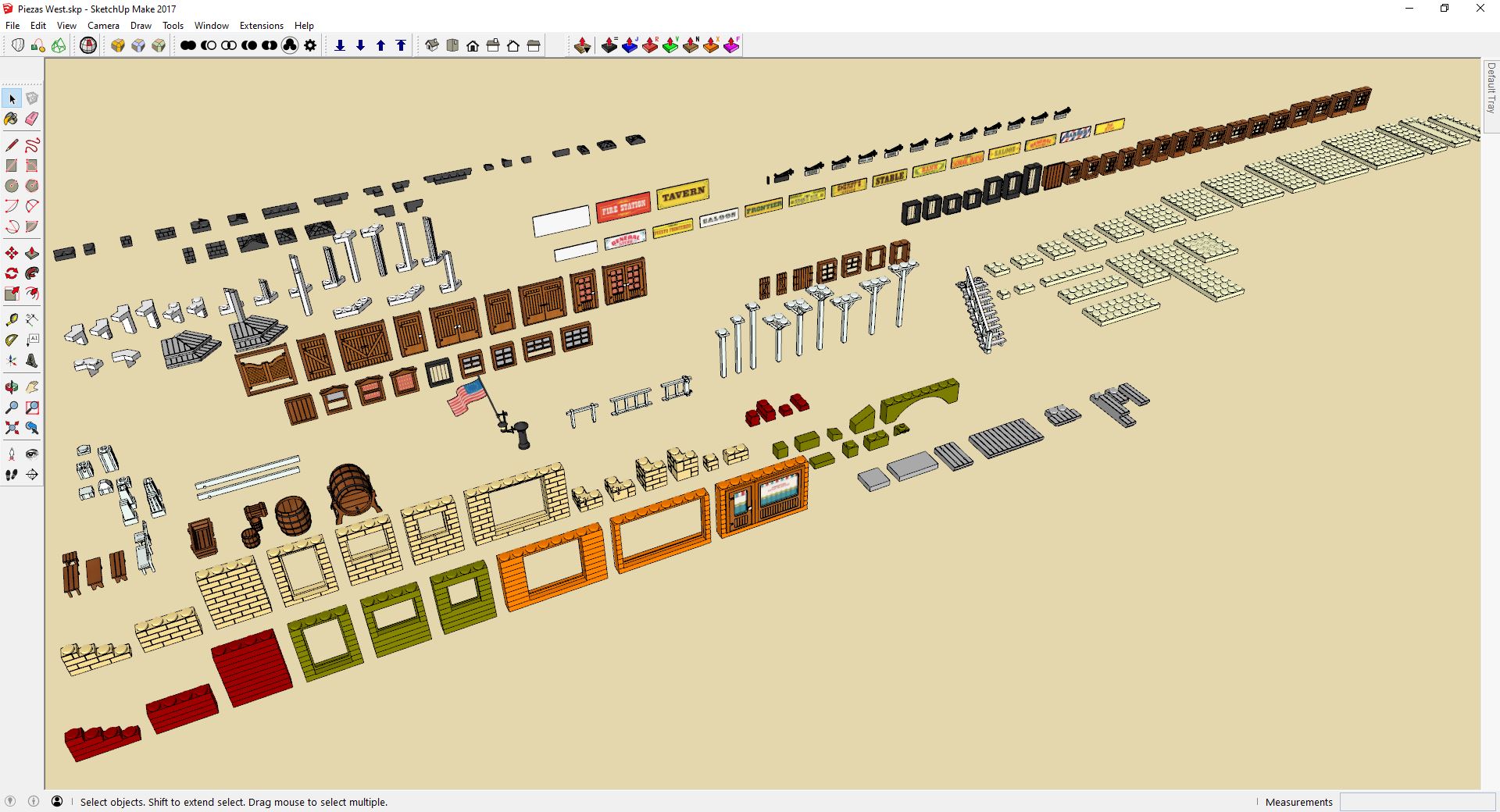Pick the Offset tool
Image resolution: width=1500 pixels, height=812 pixels.
[32, 294]
